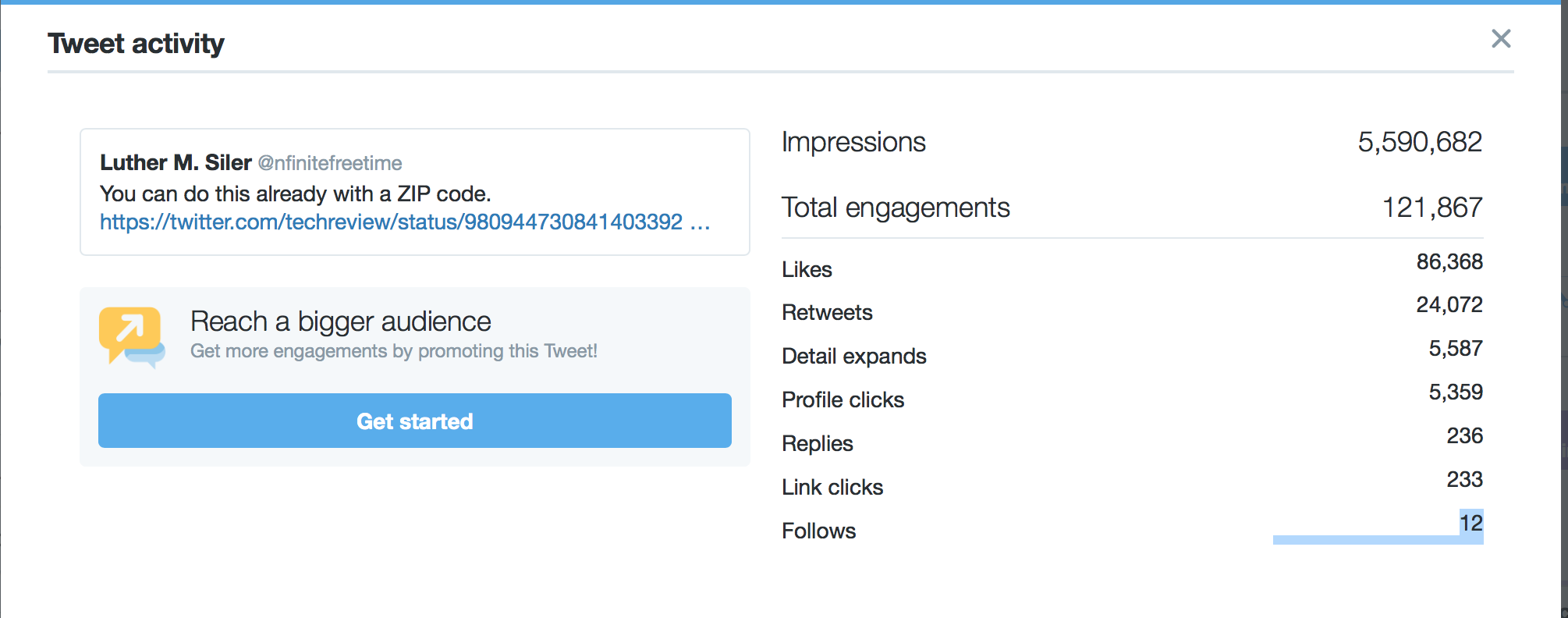Click the tweet text about ZIP code
Viewport: 1568px width, 618px height.
pyautogui.click(x=295, y=194)
